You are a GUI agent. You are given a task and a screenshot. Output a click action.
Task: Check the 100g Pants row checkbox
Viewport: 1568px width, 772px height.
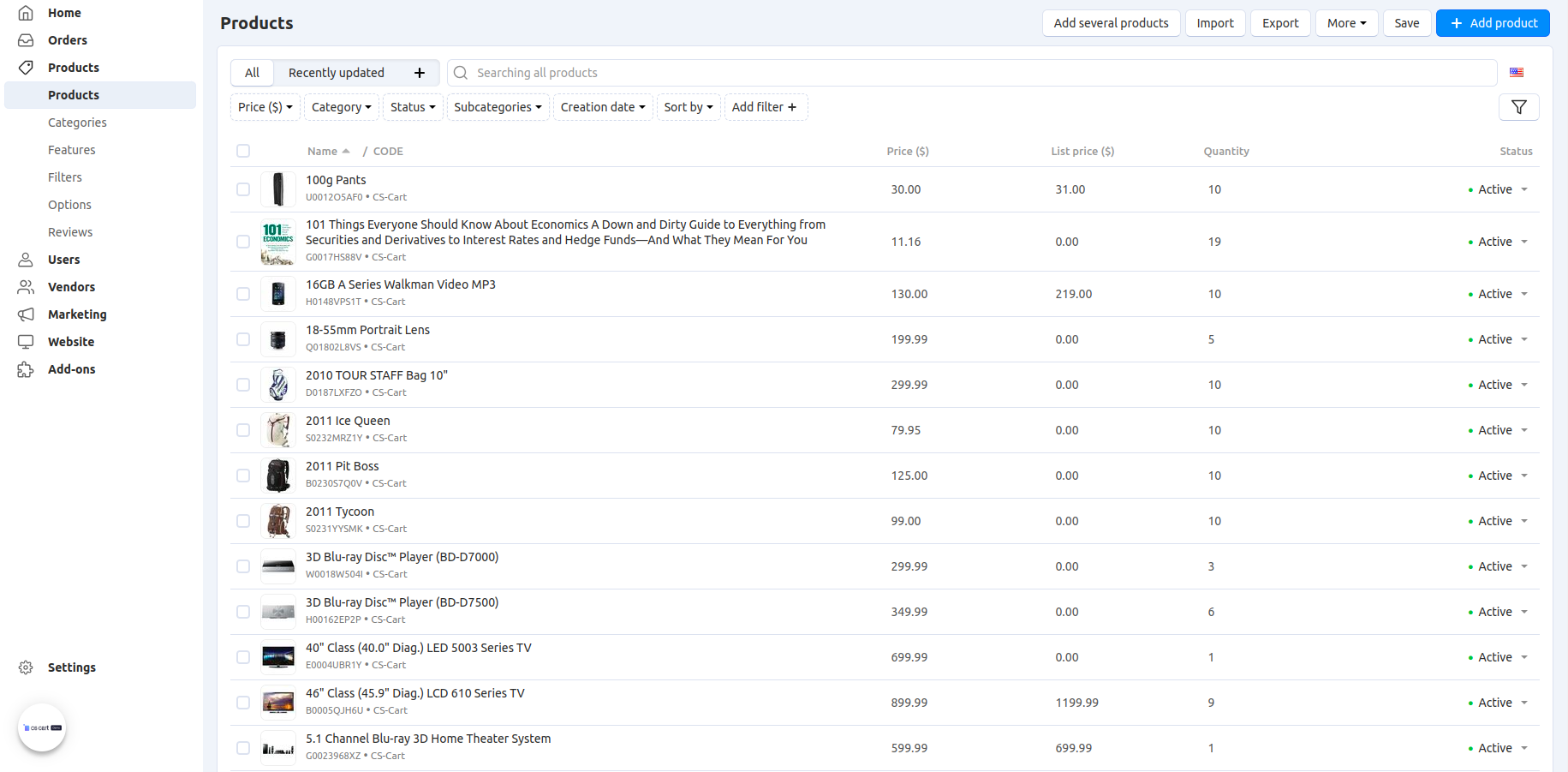pos(243,189)
